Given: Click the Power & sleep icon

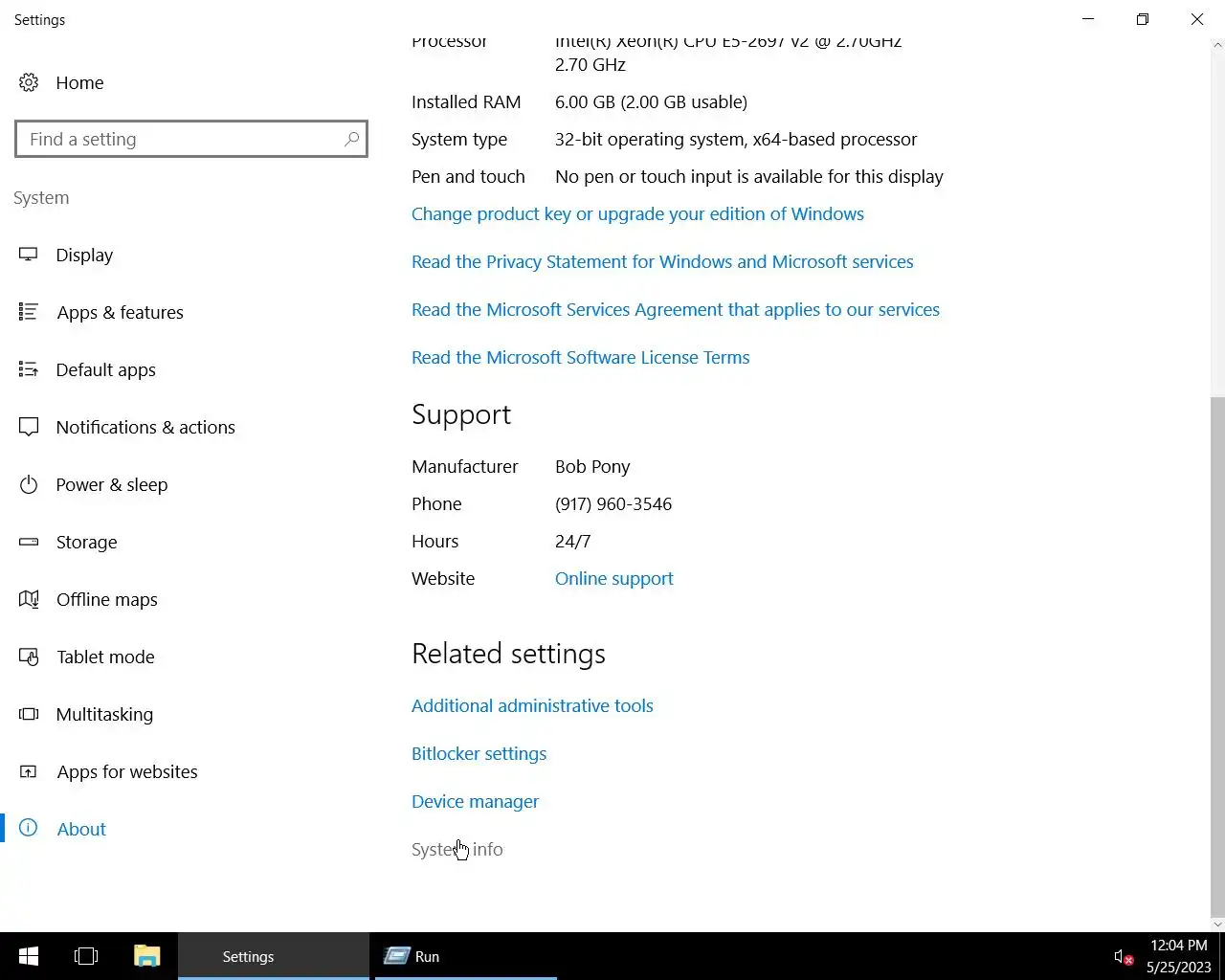Looking at the screenshot, I should [29, 484].
